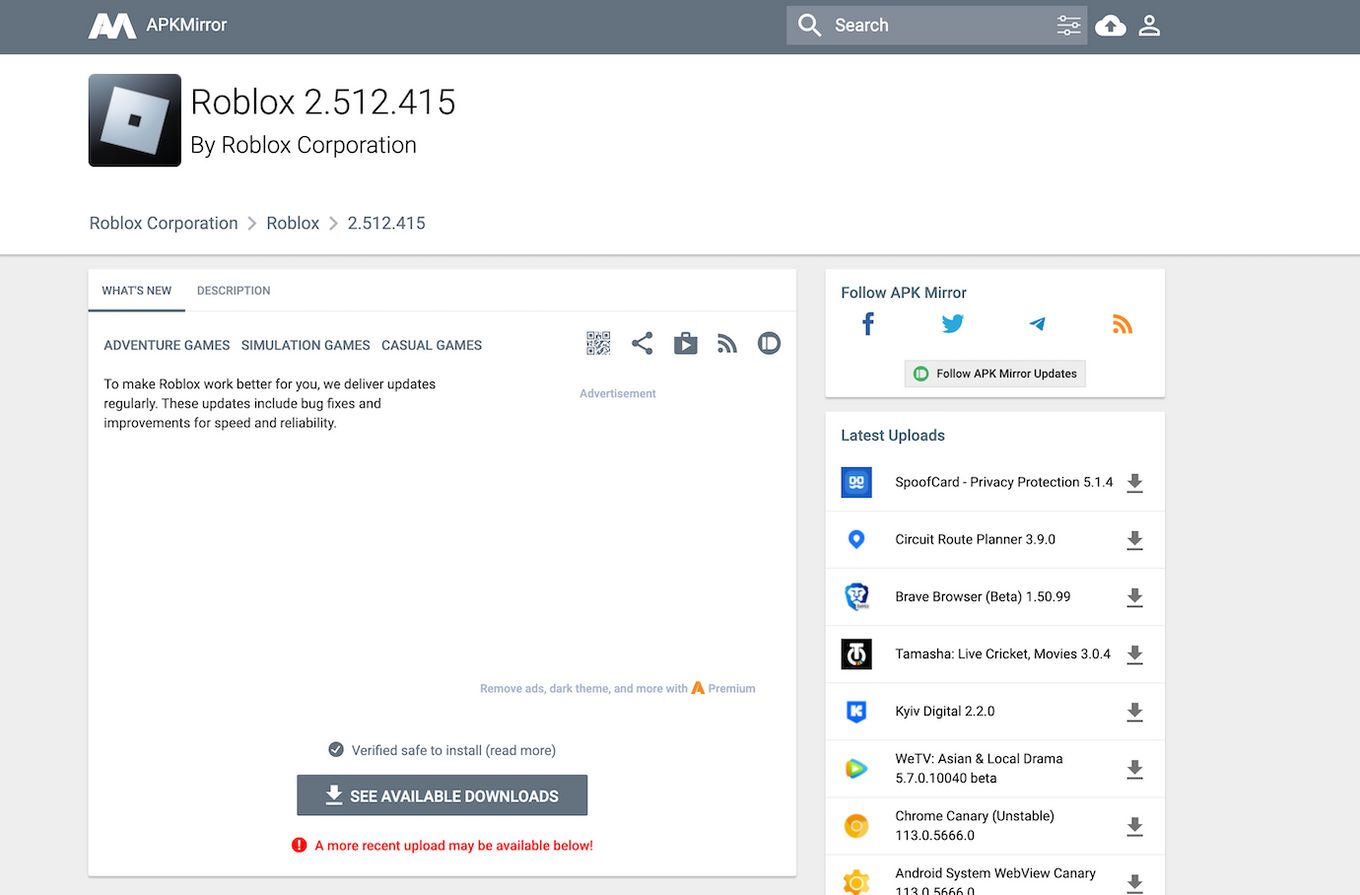Viewport: 1360px width, 895px height.
Task: Click the Circuit Route Planner app icon
Action: tap(856, 540)
